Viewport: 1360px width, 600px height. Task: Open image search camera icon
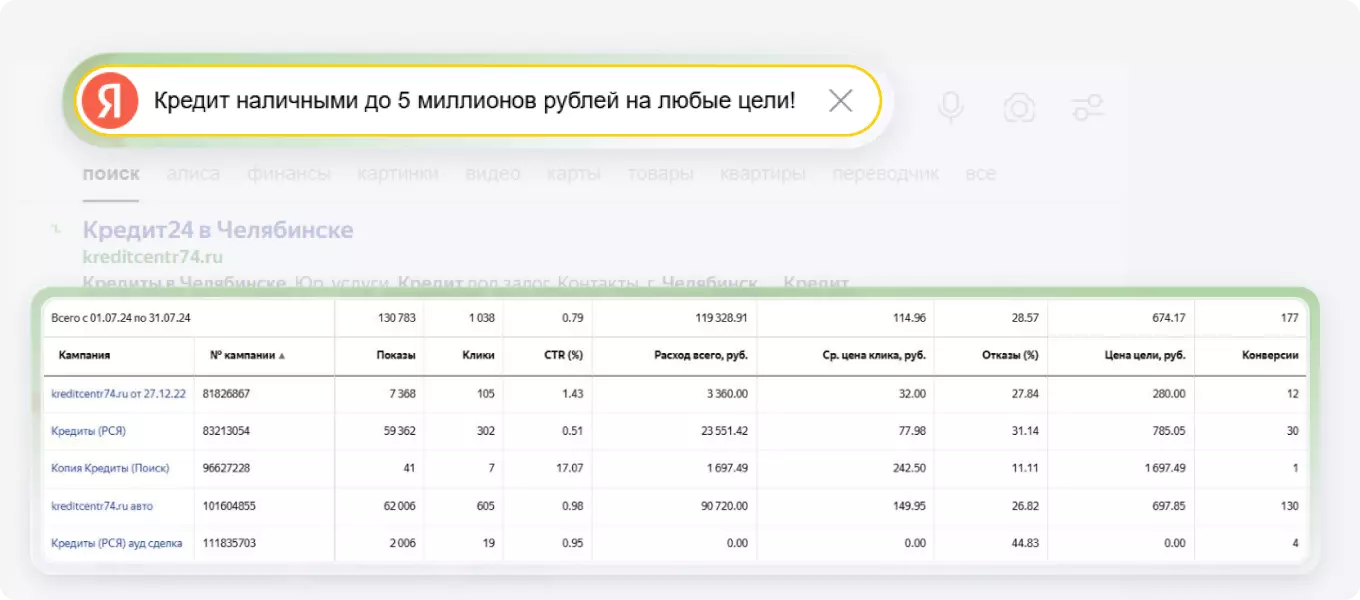coord(1019,107)
